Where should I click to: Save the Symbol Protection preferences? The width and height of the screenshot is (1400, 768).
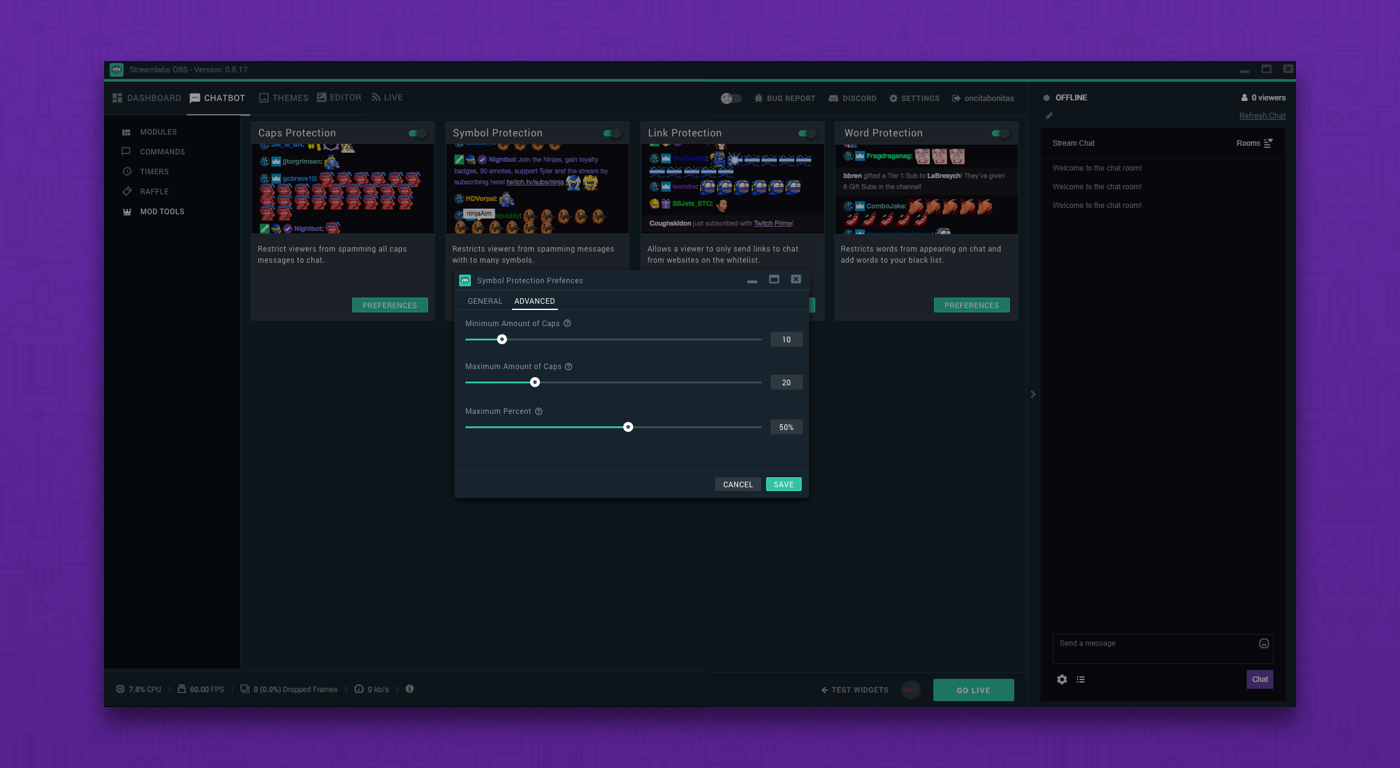pos(784,484)
